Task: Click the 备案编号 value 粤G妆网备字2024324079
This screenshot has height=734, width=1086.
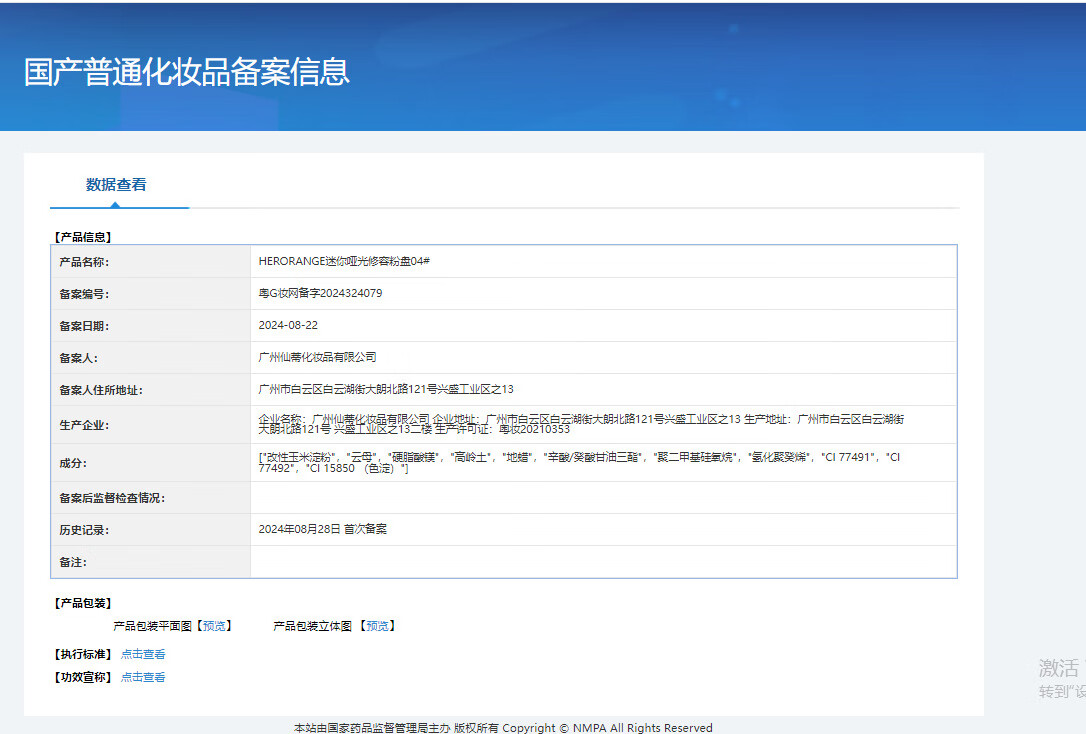Action: point(320,294)
